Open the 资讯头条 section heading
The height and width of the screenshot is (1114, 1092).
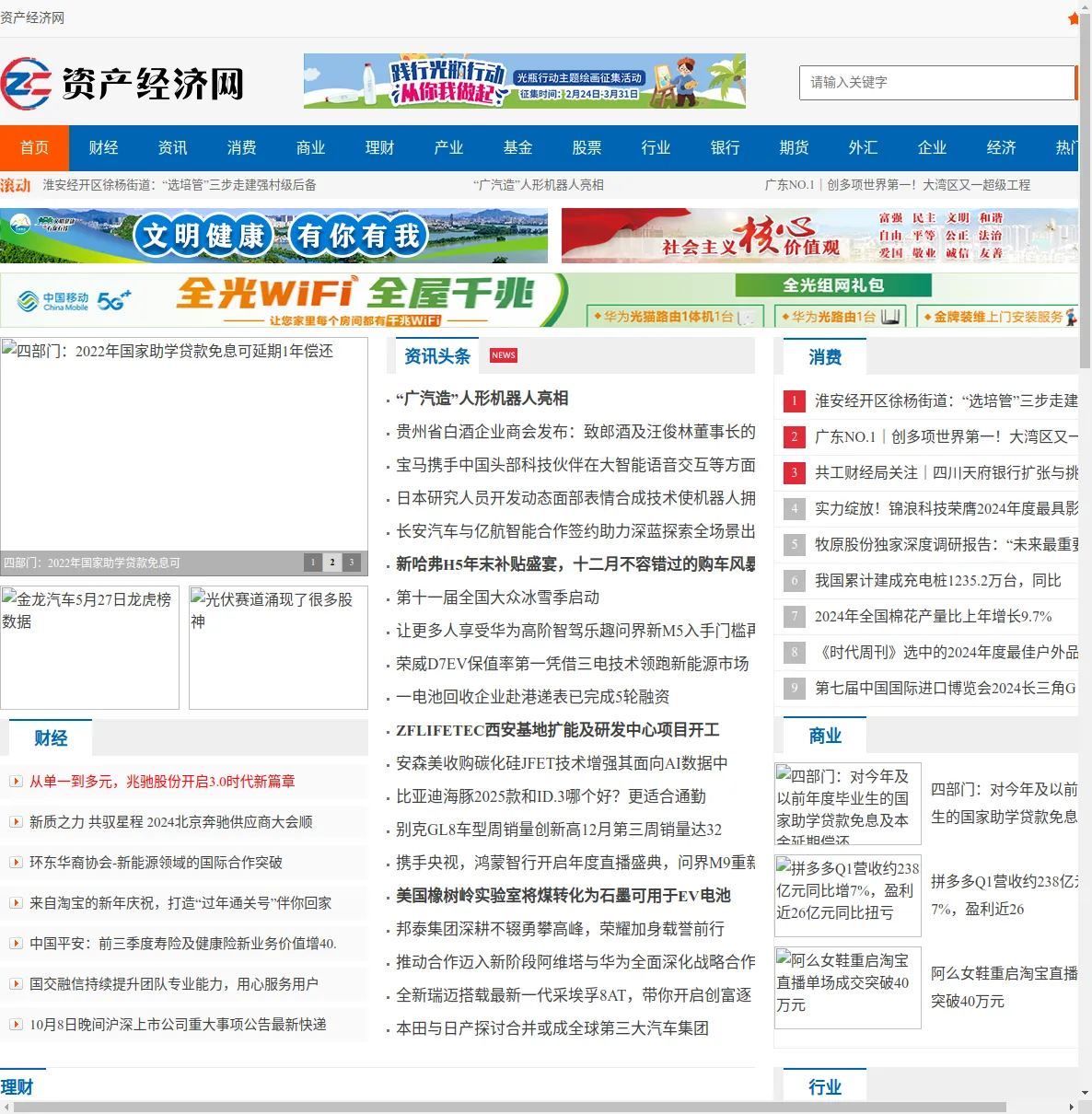point(437,356)
